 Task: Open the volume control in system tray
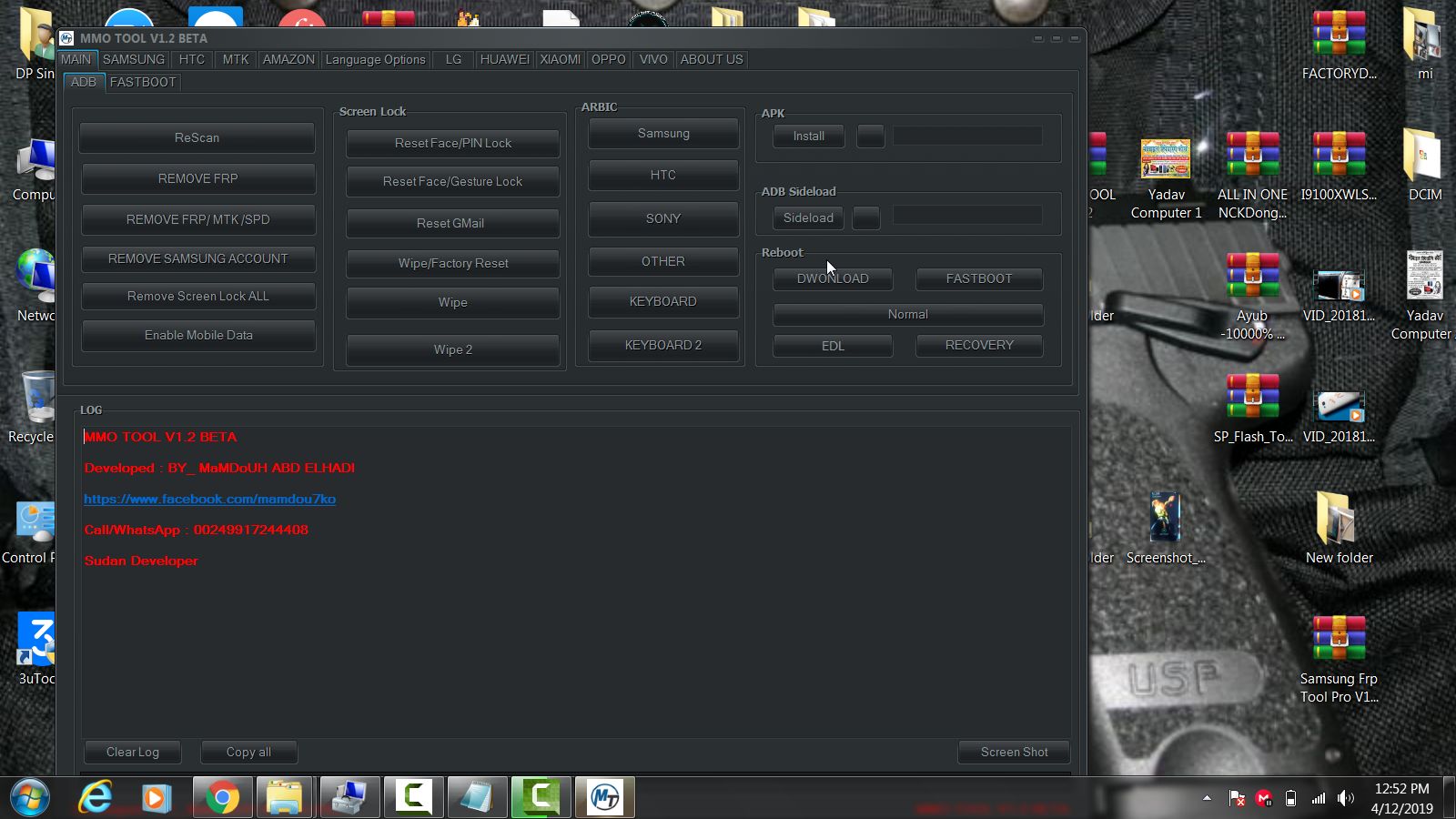1346,798
